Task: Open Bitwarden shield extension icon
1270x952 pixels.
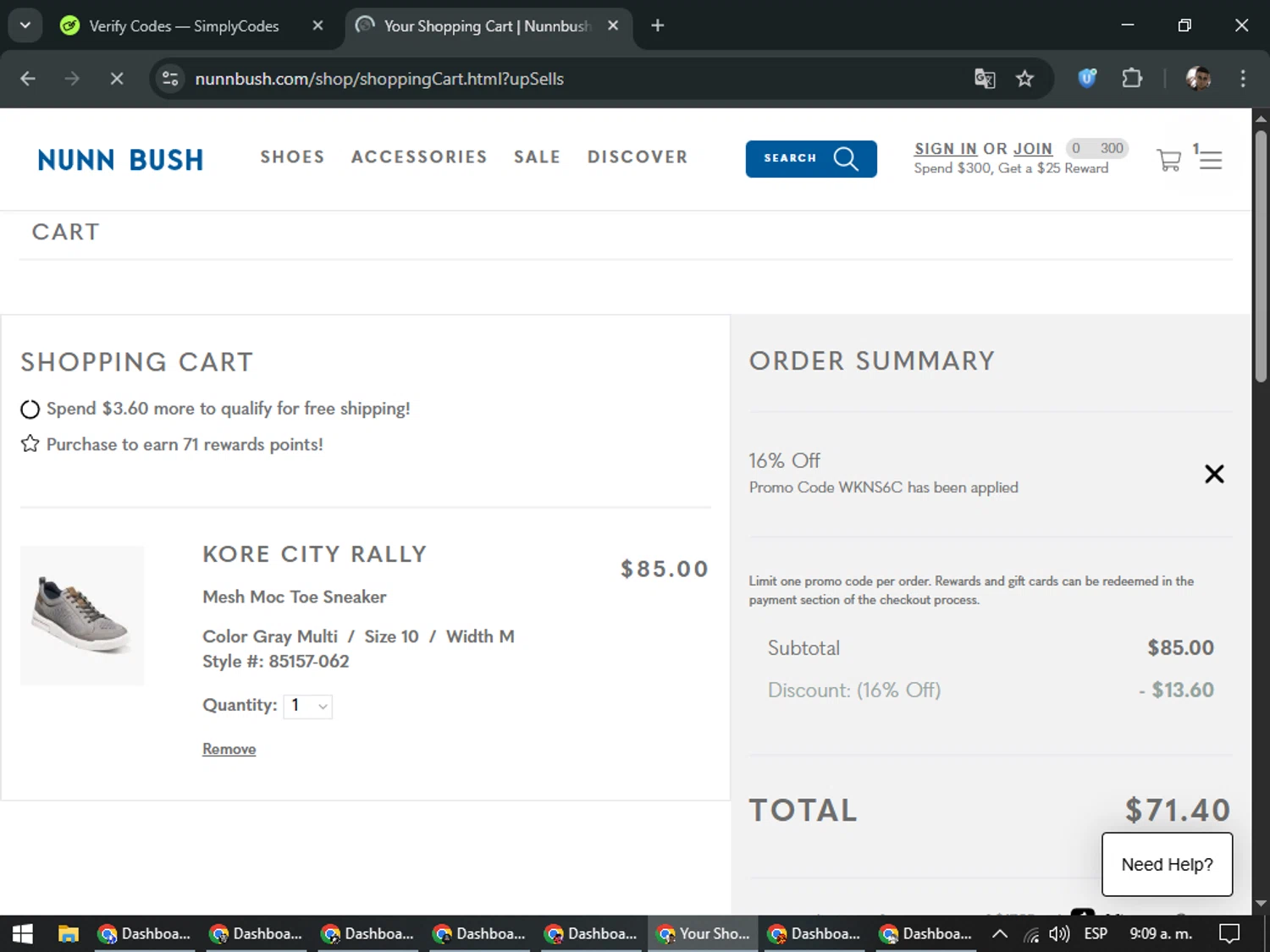Action: pyautogui.click(x=1087, y=79)
